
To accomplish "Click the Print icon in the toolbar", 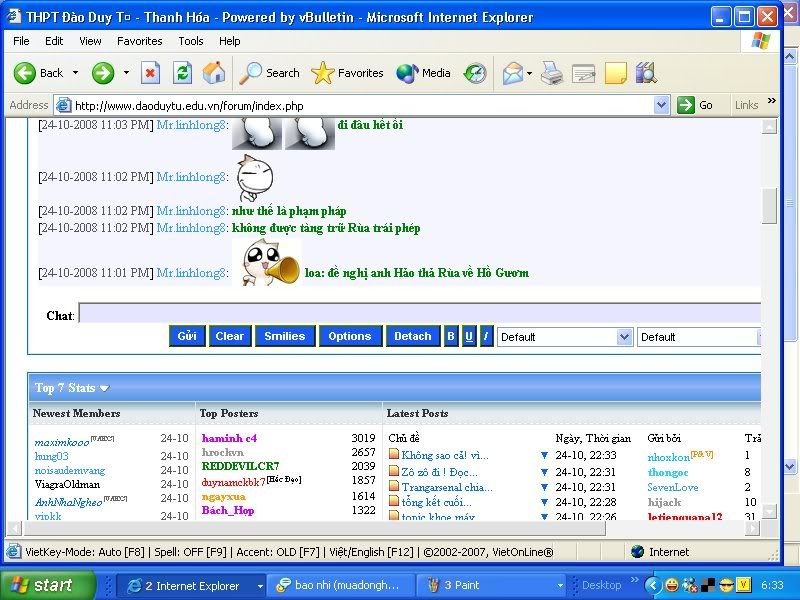I will click(551, 73).
